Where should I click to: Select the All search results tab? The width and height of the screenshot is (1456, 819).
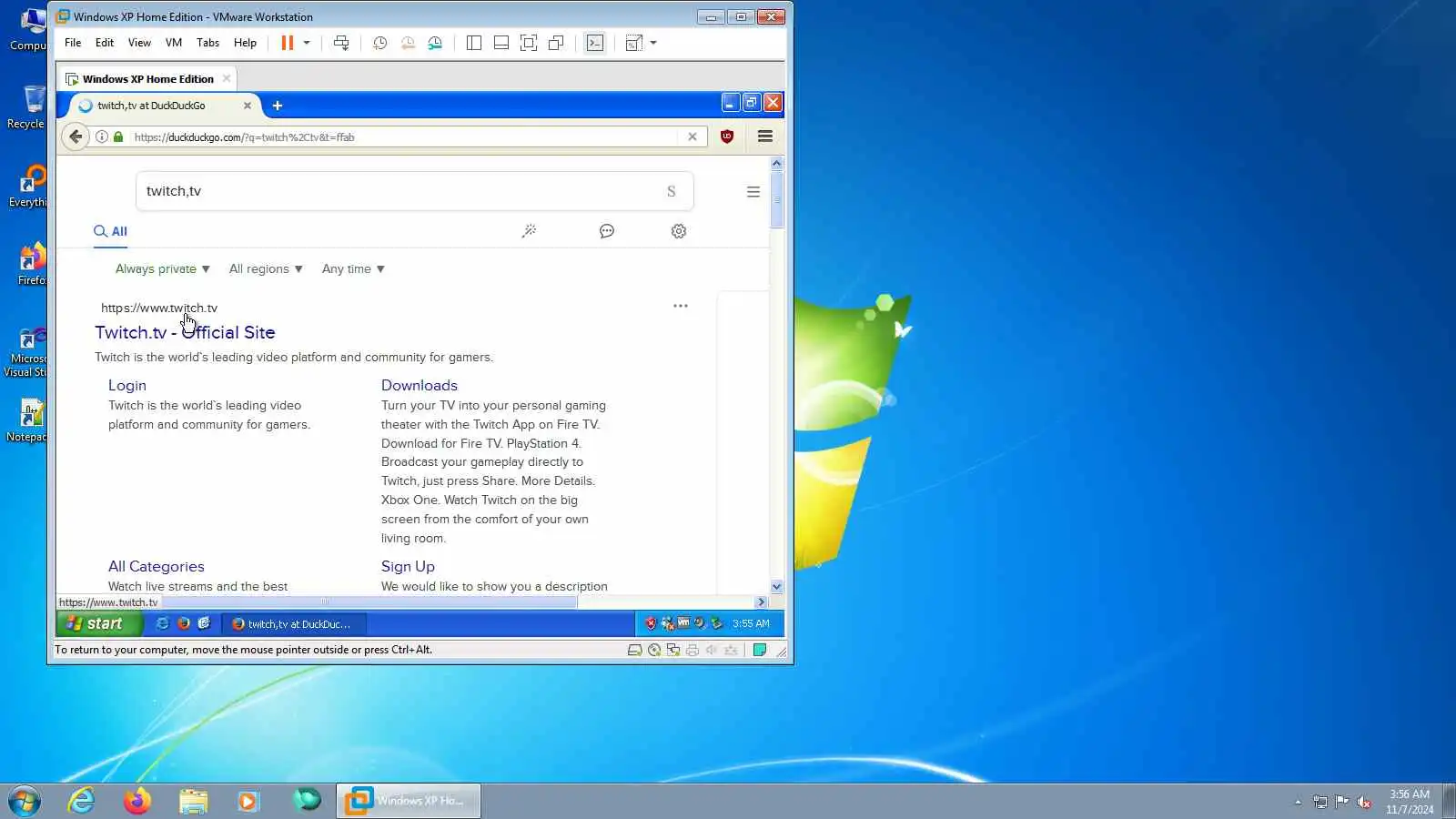110,231
